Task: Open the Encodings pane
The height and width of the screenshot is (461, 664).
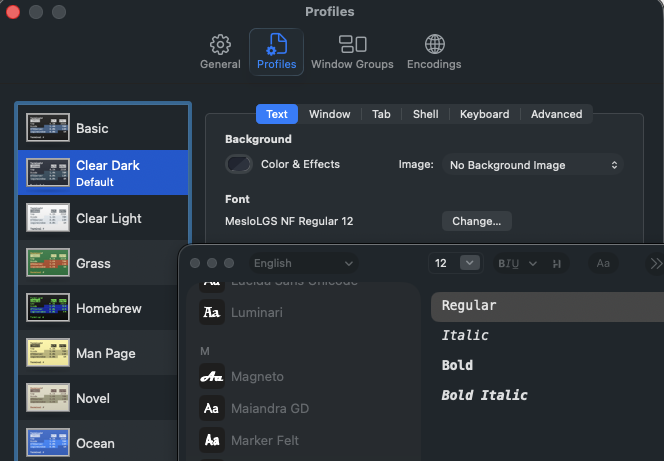Action: (434, 52)
